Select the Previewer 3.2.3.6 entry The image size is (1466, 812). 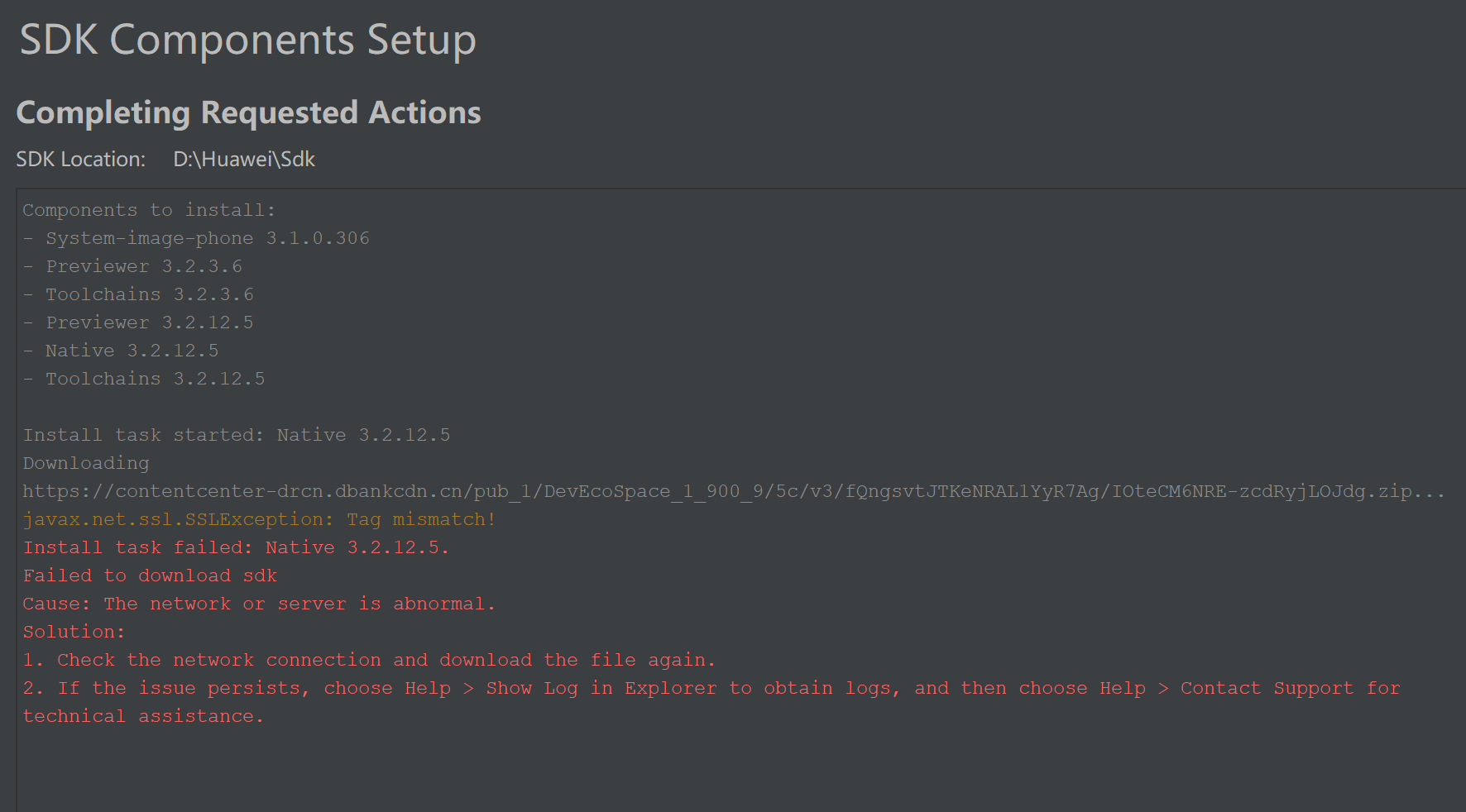point(132,266)
